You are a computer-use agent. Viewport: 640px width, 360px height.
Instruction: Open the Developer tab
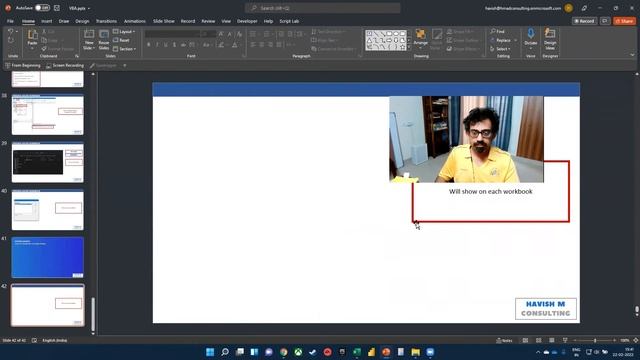click(x=247, y=21)
